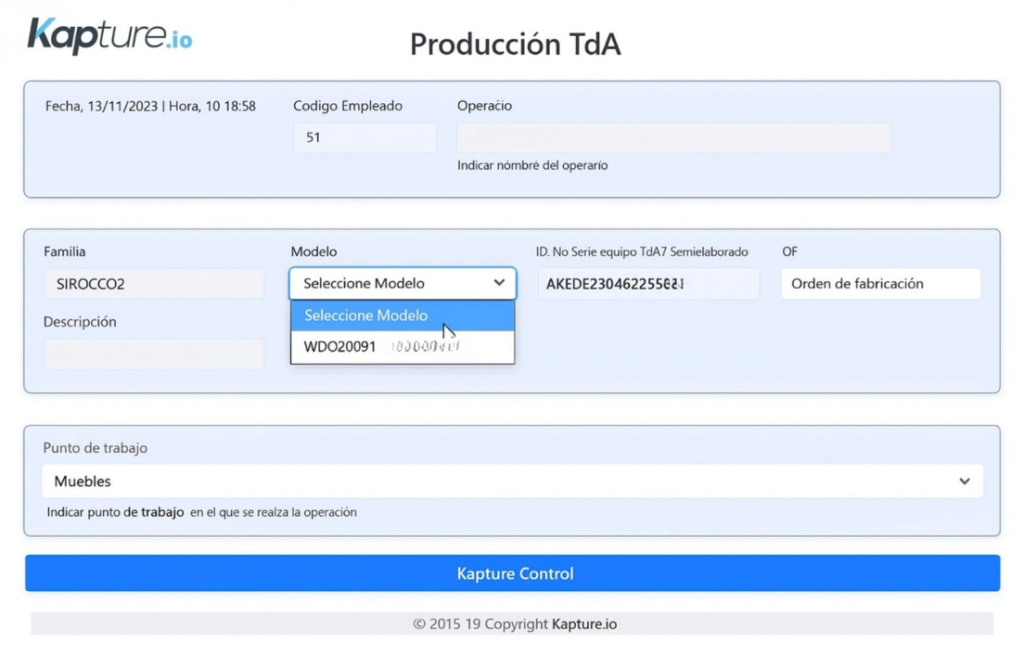Click the Fecha 13/11/2023 date text
This screenshot has height=655, width=1024.
click(x=150, y=106)
